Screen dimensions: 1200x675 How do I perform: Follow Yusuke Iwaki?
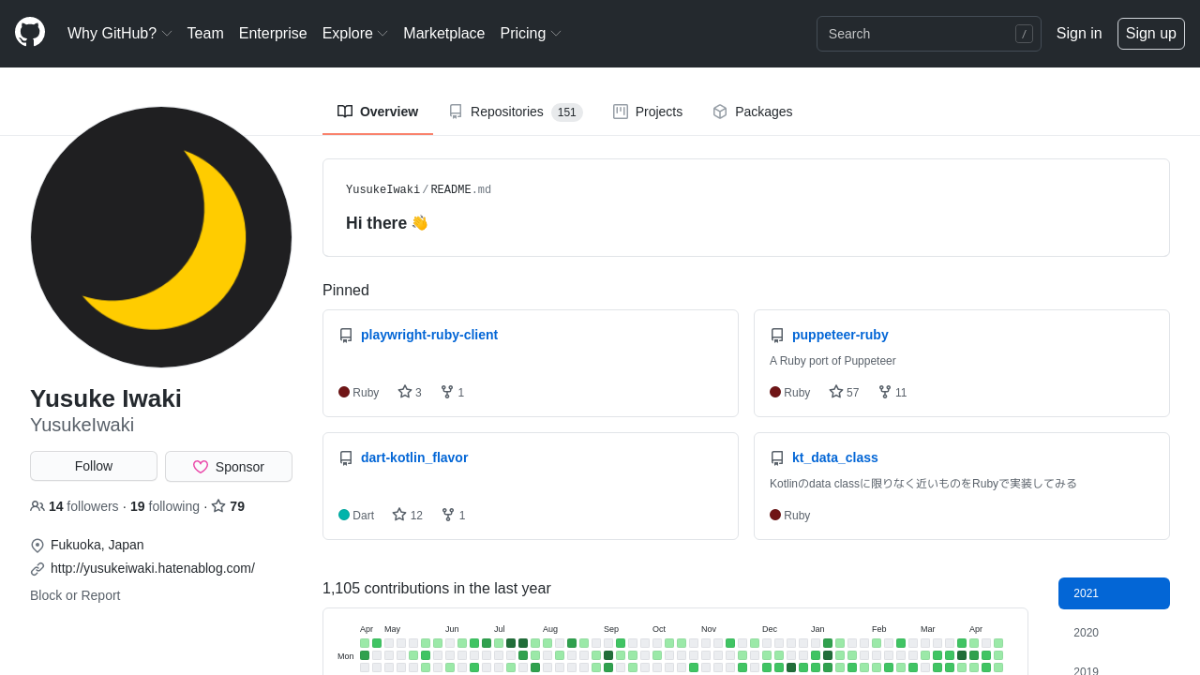94,466
